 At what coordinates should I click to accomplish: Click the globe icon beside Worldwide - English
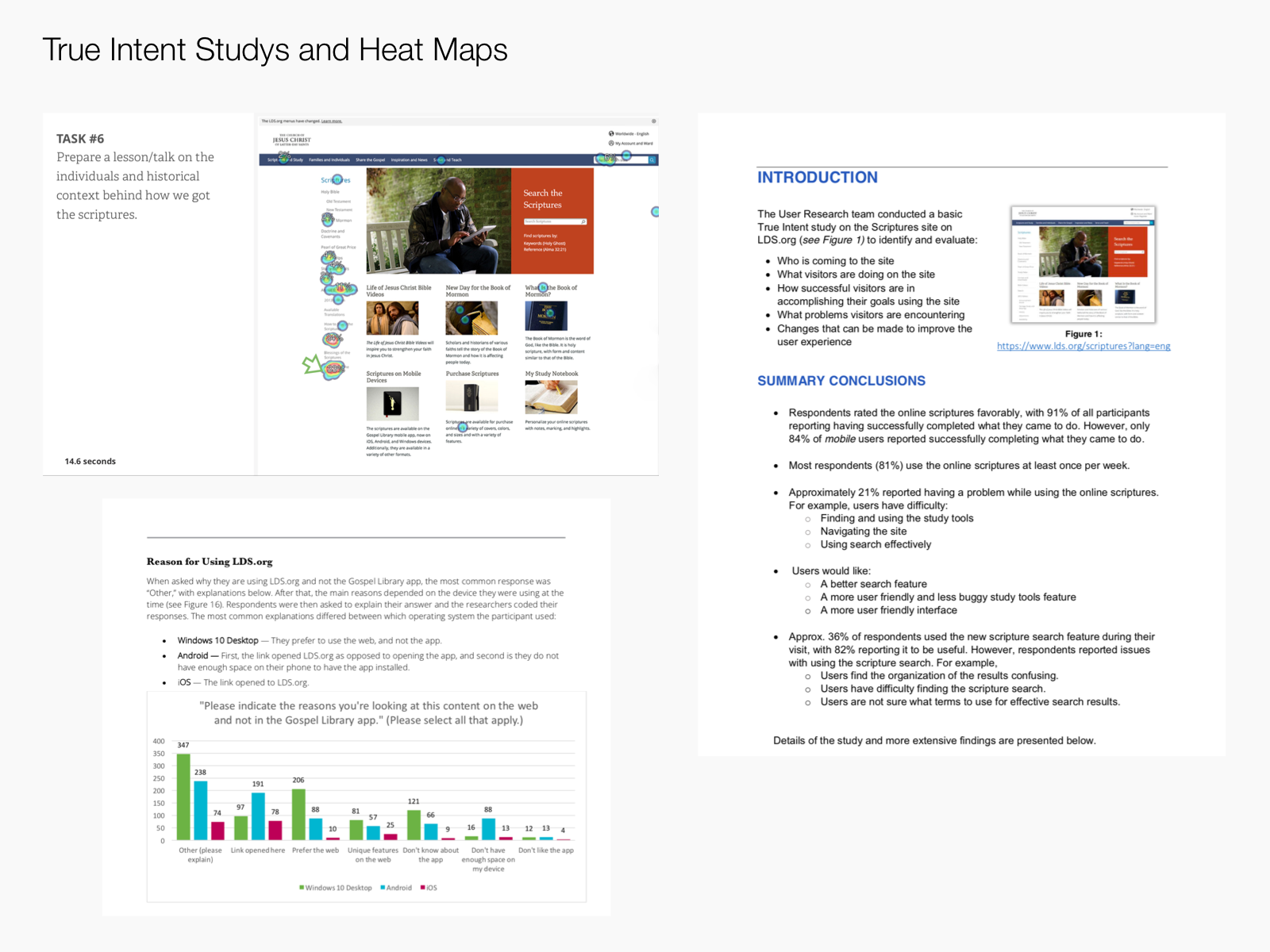coord(611,134)
